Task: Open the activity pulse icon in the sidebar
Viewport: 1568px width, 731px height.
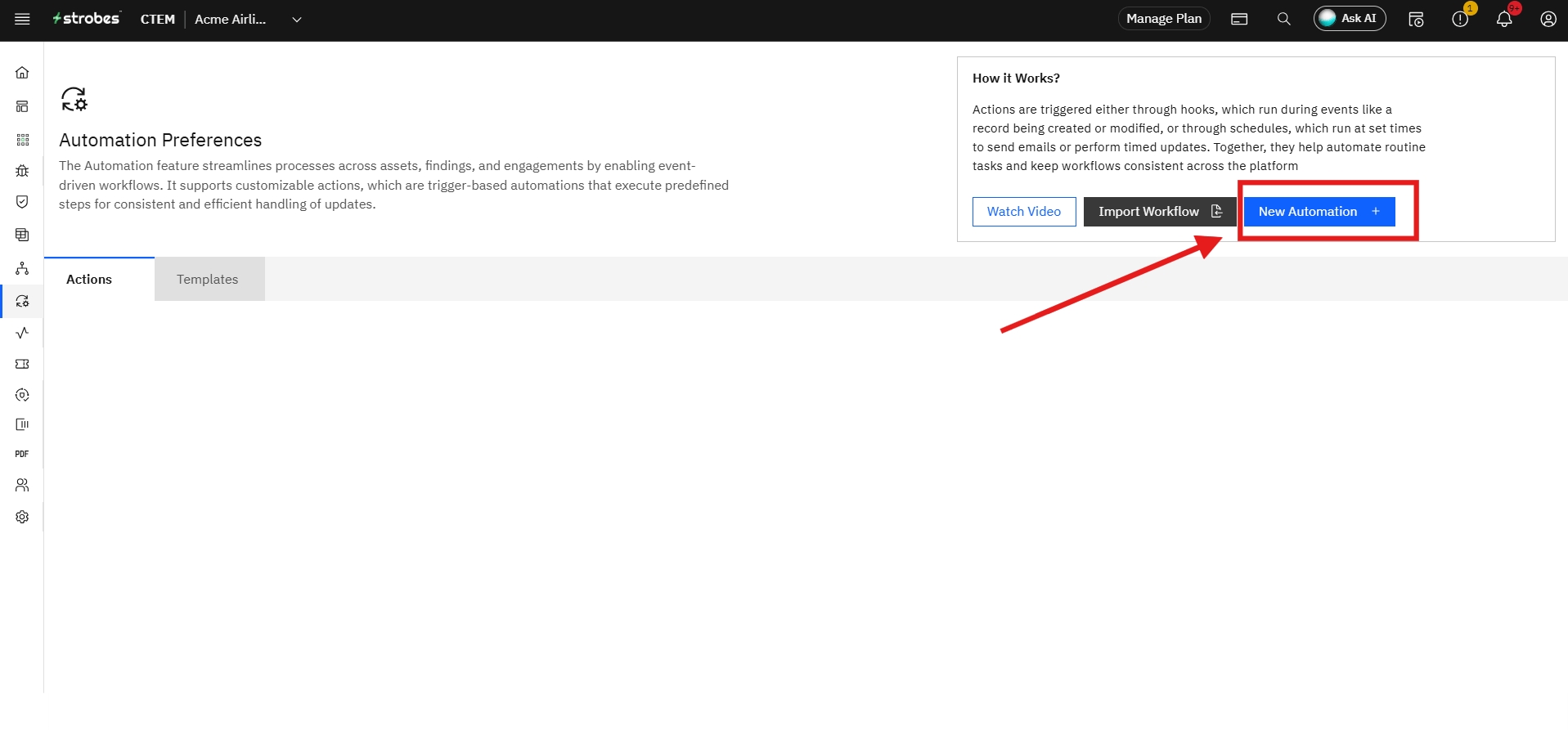Action: pos(22,332)
